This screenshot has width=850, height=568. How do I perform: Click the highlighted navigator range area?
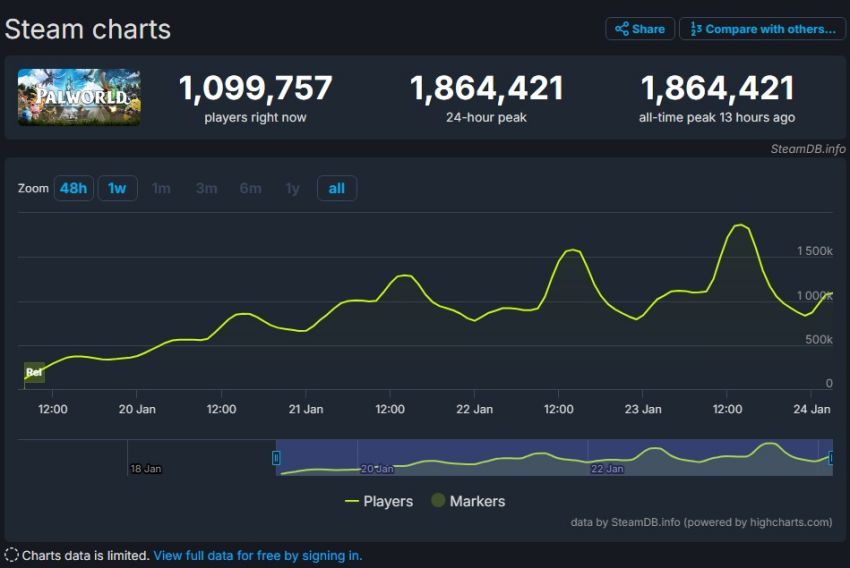(x=554, y=457)
